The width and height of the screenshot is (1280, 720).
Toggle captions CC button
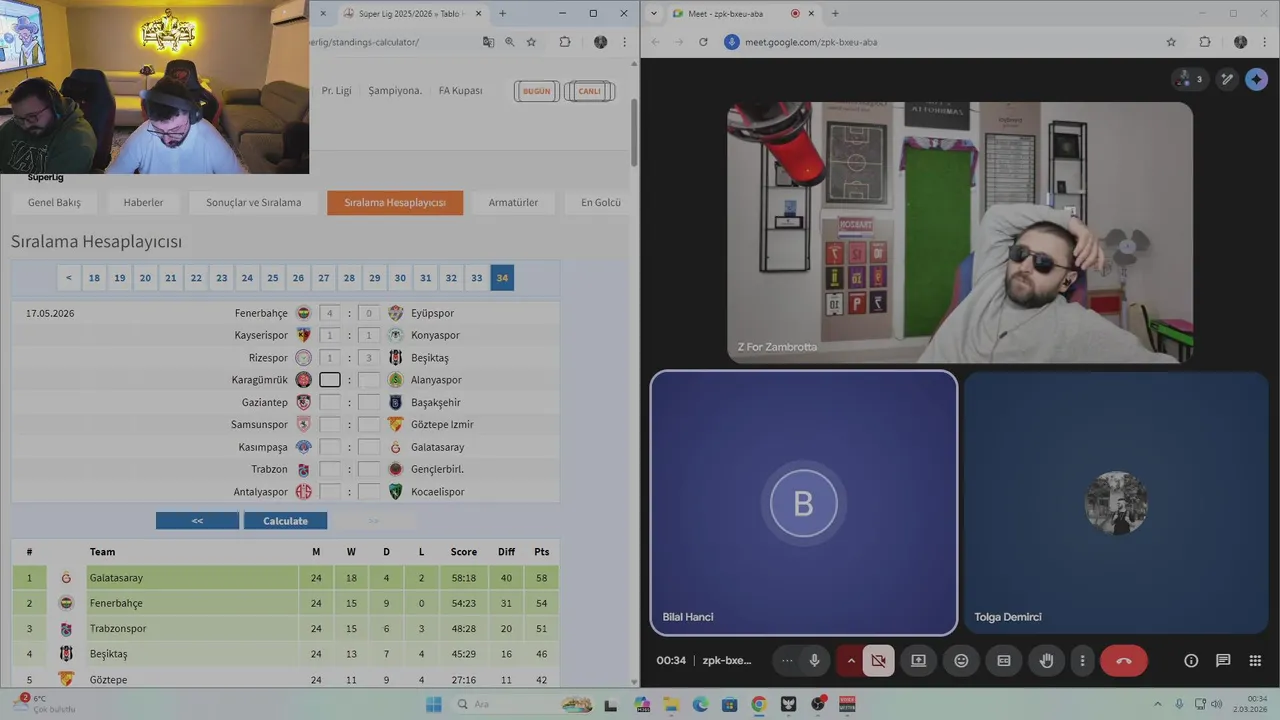(x=1004, y=660)
